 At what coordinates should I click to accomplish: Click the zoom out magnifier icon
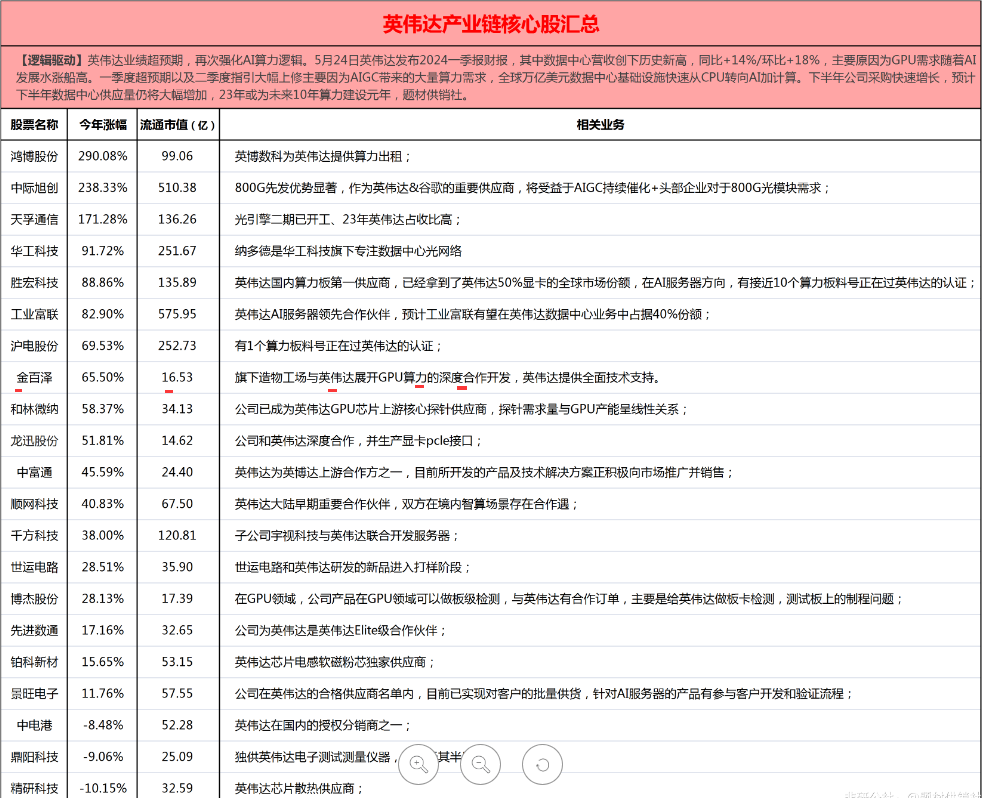481,765
